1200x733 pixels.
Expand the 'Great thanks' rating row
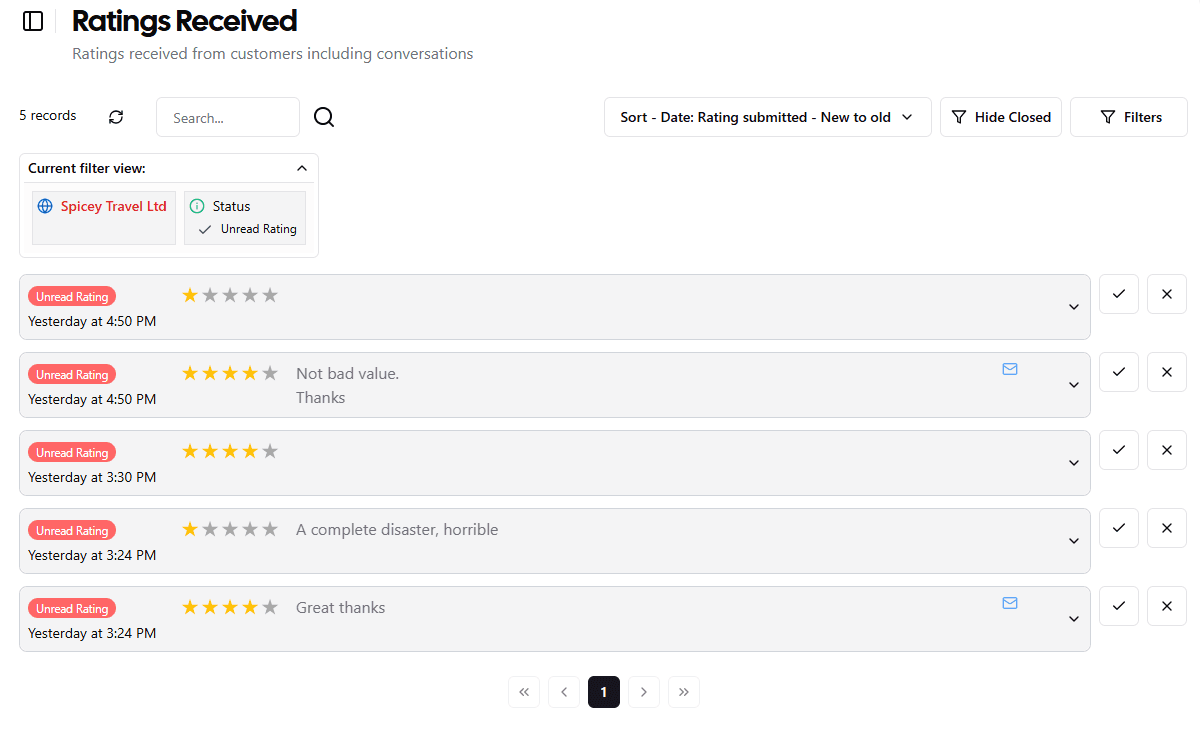point(1074,619)
